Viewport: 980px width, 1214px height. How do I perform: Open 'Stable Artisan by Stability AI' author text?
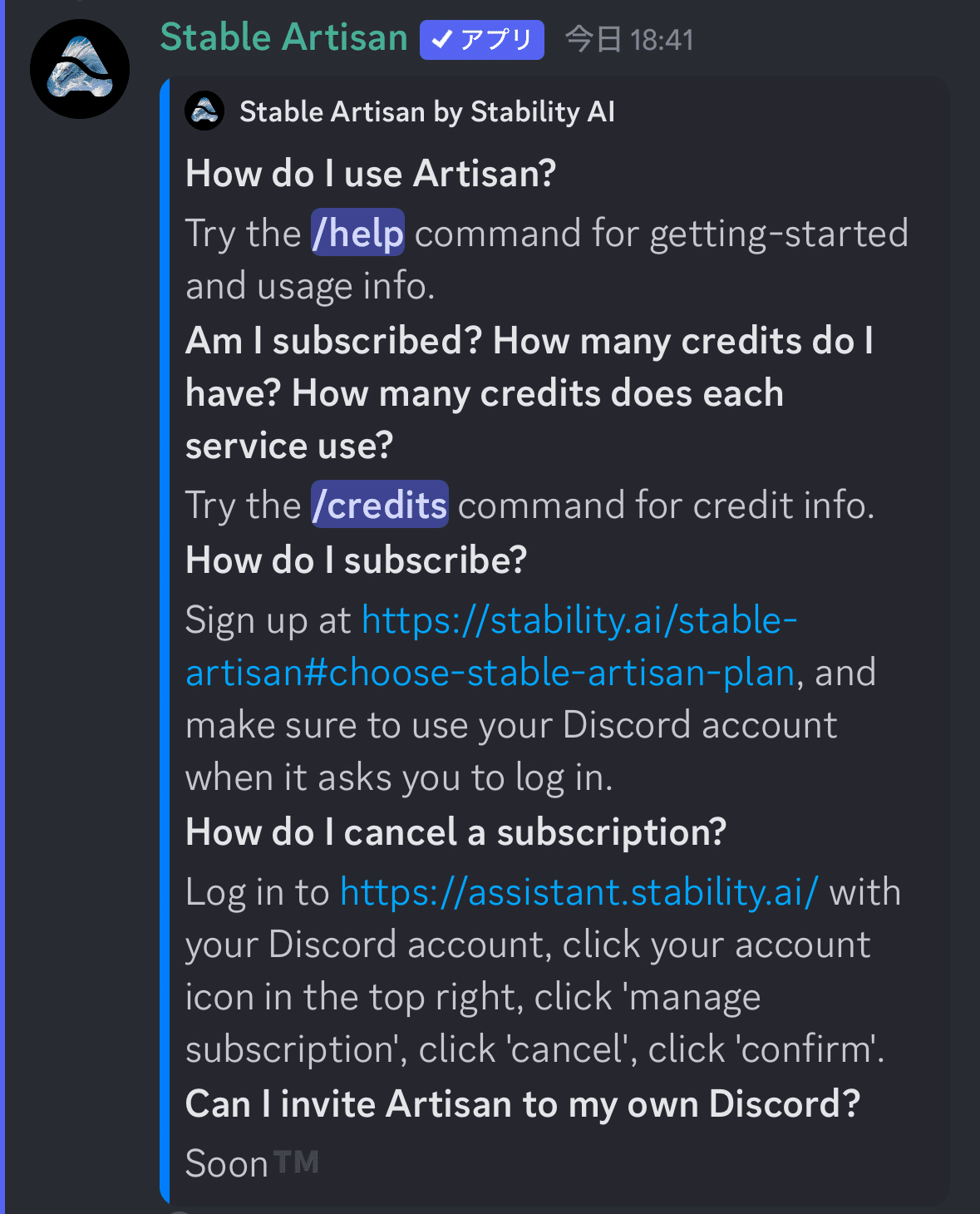[x=427, y=111]
